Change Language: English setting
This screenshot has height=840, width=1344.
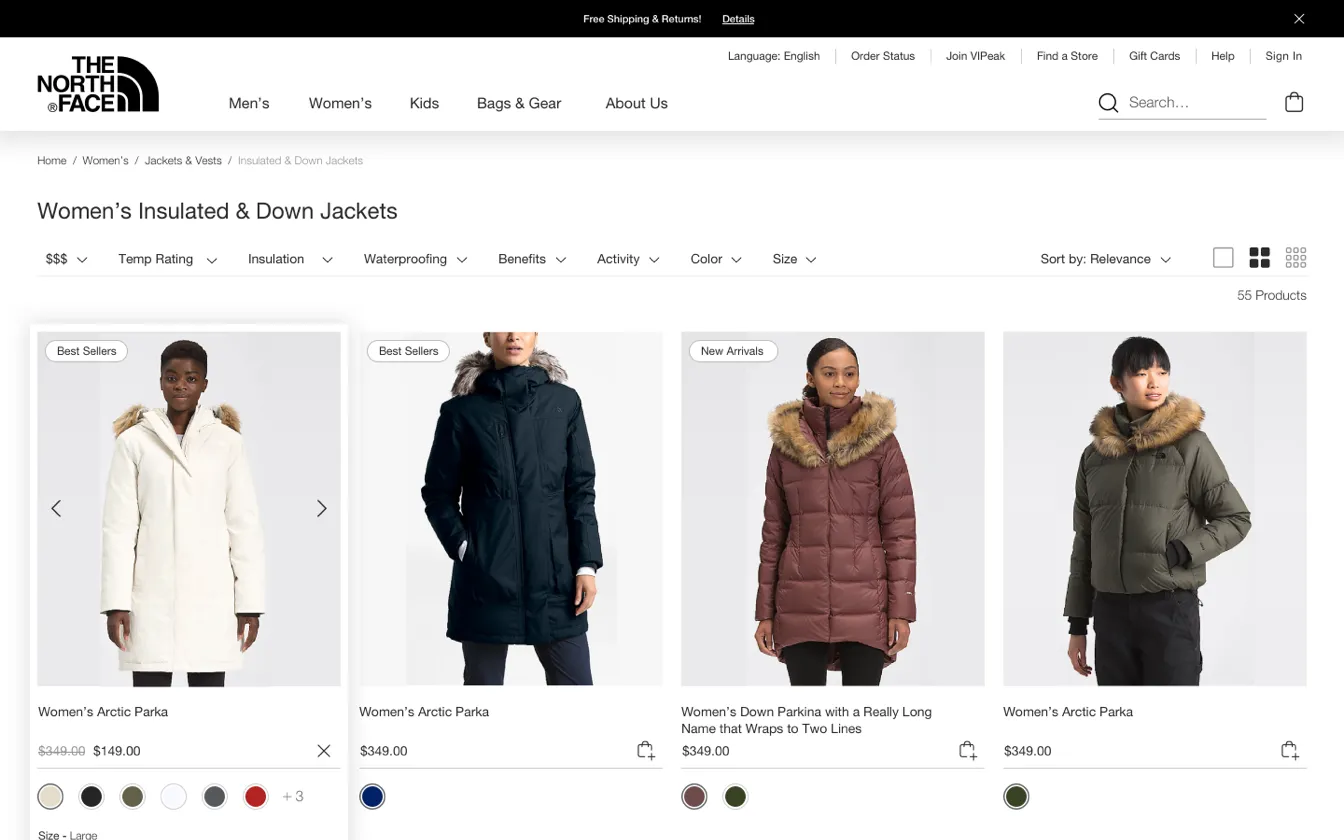tap(774, 56)
